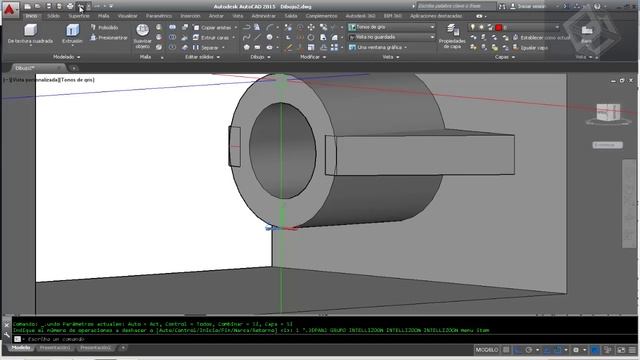
Task: Toggle the layer lightbulb on/off icon
Action: click(473, 27)
